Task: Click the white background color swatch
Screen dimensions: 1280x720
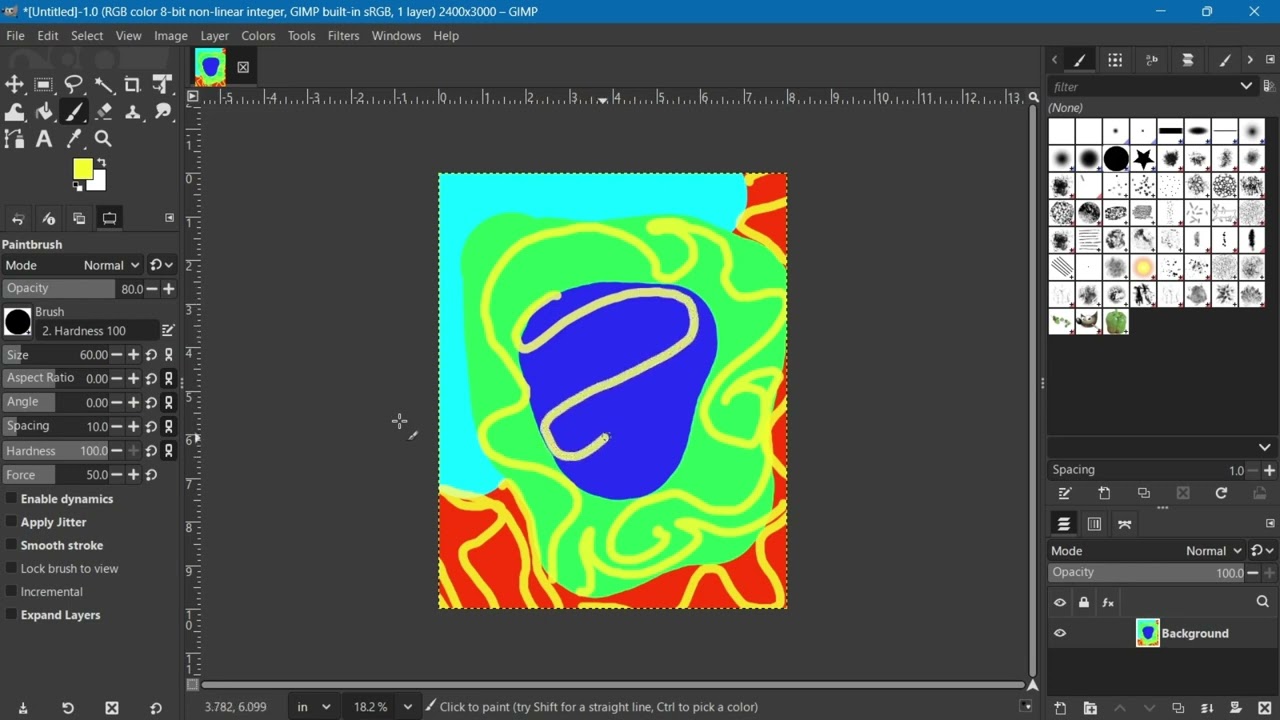Action: 98,183
